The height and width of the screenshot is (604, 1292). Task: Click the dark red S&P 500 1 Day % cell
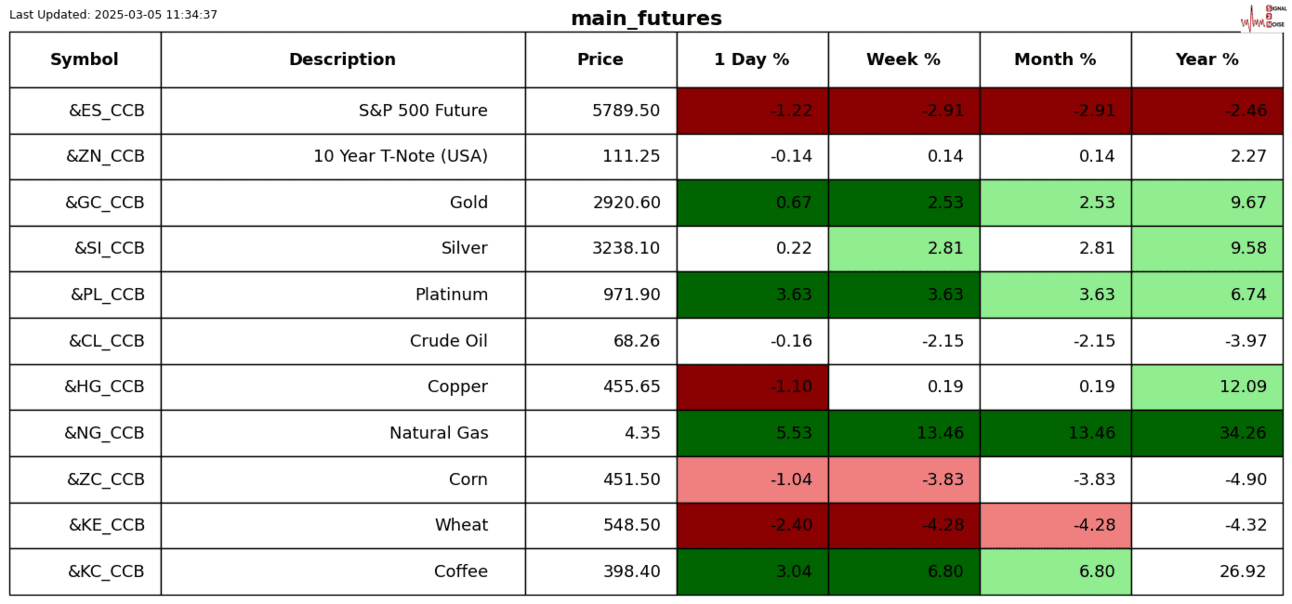[x=752, y=111]
